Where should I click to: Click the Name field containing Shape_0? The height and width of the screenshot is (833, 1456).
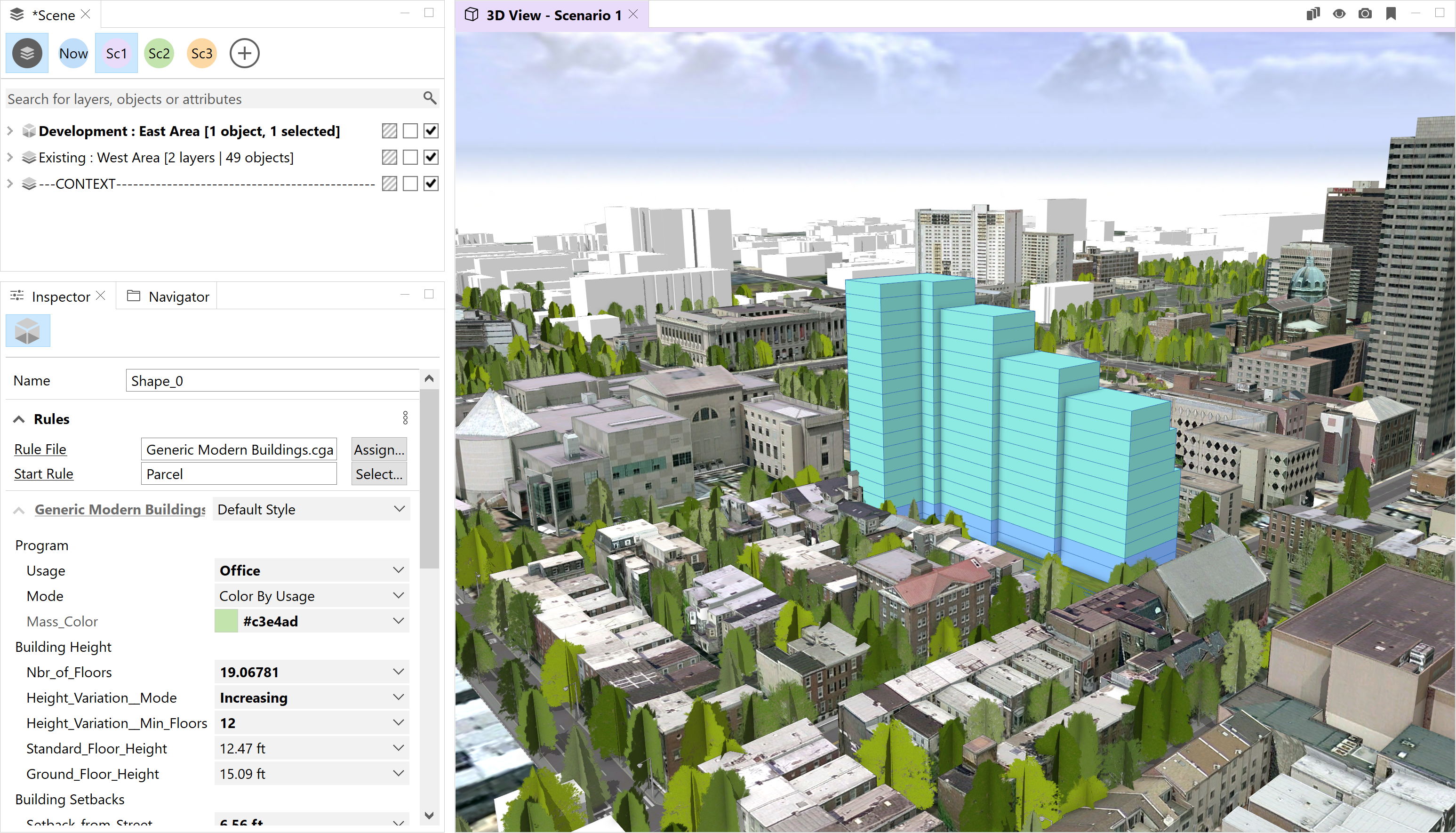pyautogui.click(x=272, y=381)
